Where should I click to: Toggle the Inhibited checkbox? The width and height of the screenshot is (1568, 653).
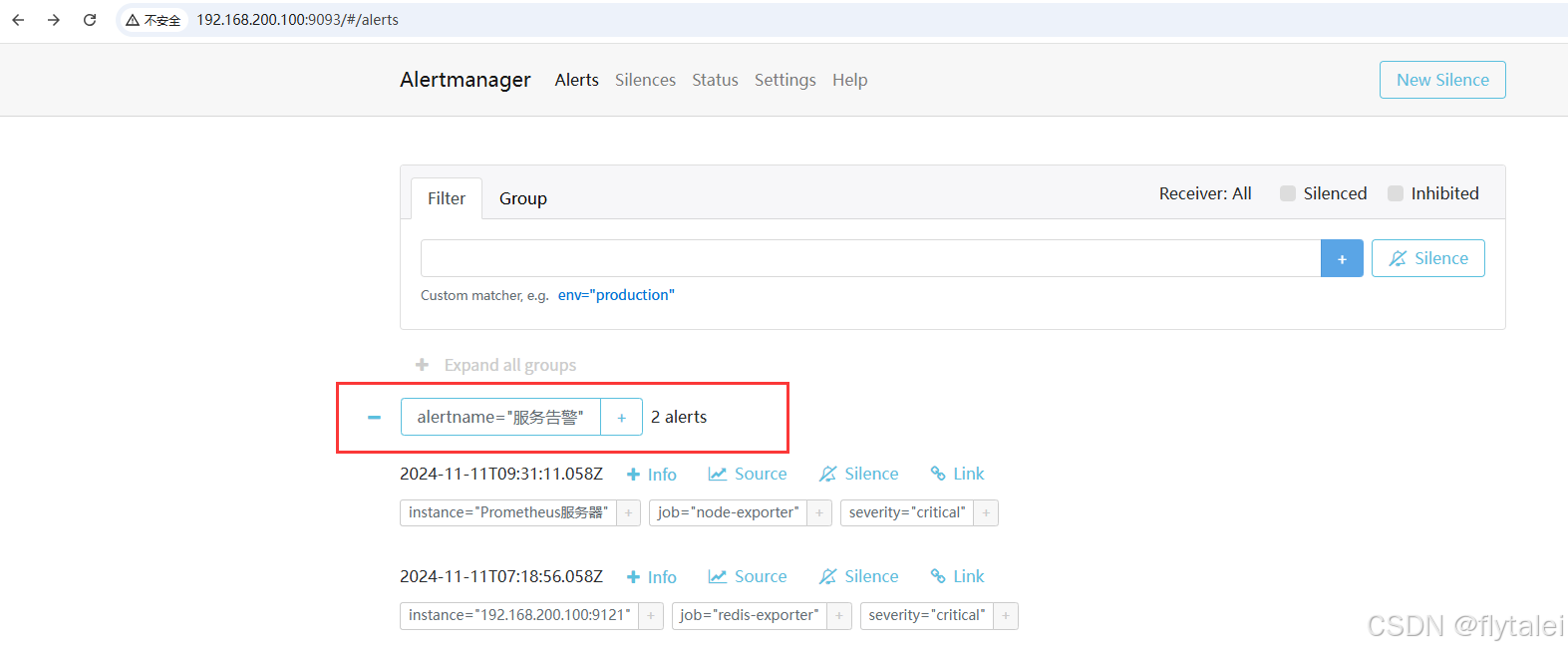click(1396, 193)
